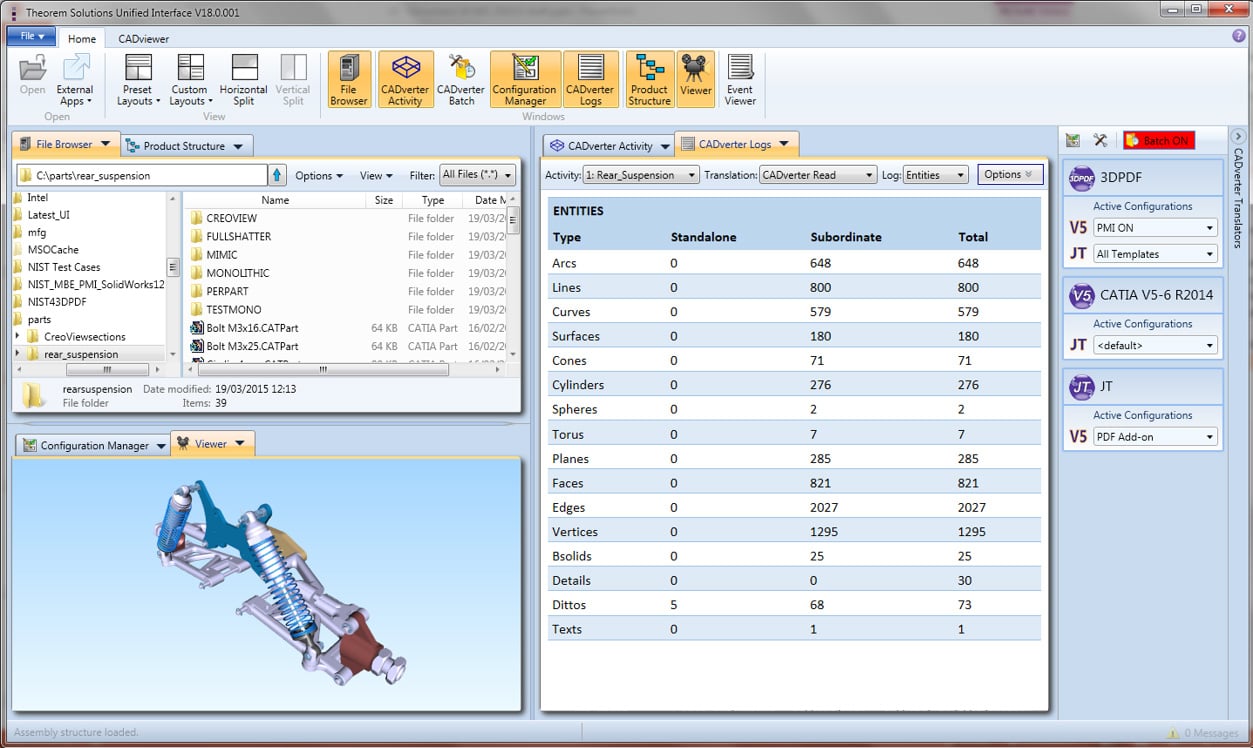Toggle CADverter Logs window button in ribbon
Viewport: 1253px width, 748px height.
(590, 80)
